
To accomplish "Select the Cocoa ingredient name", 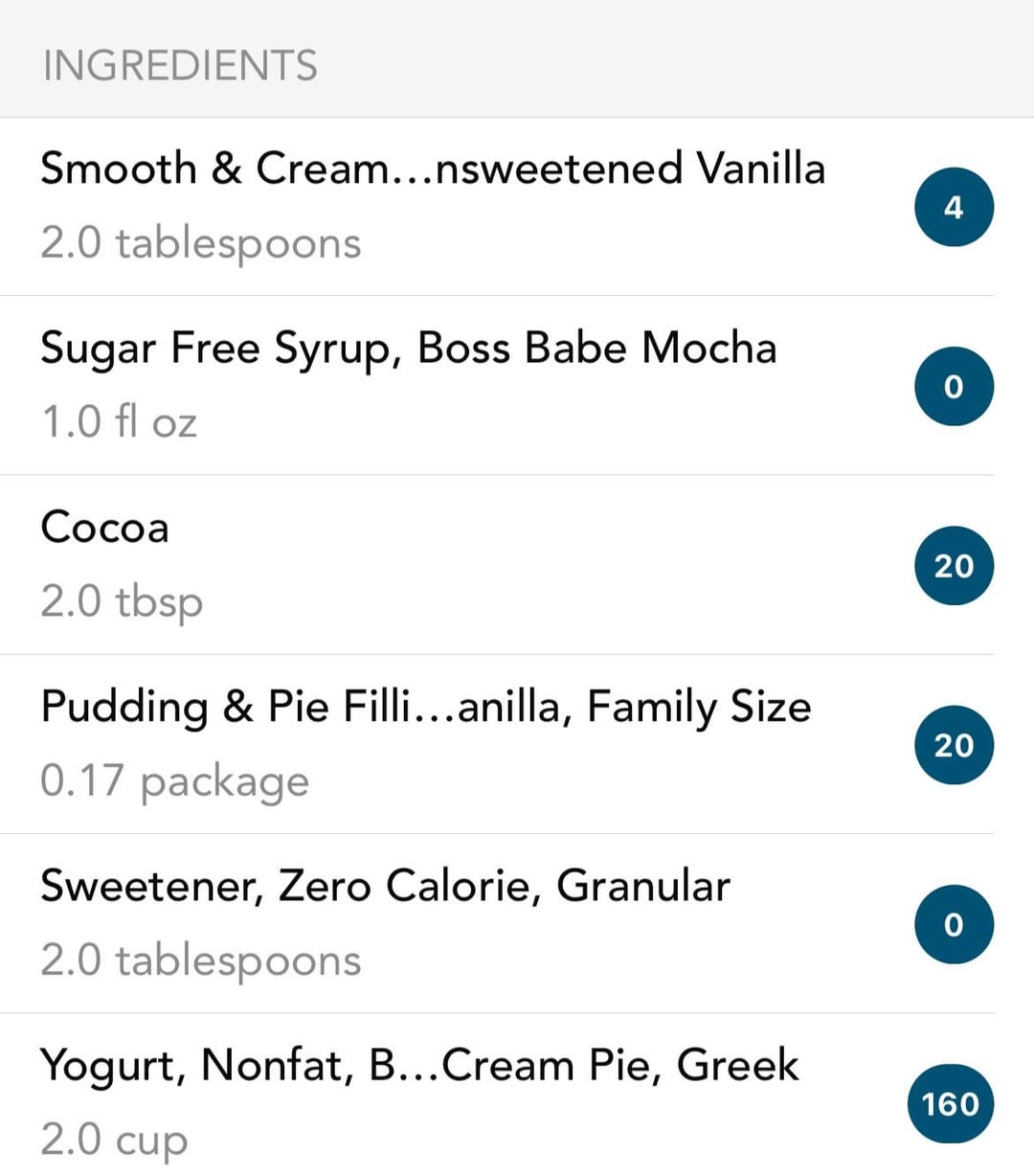I will pos(104,527).
